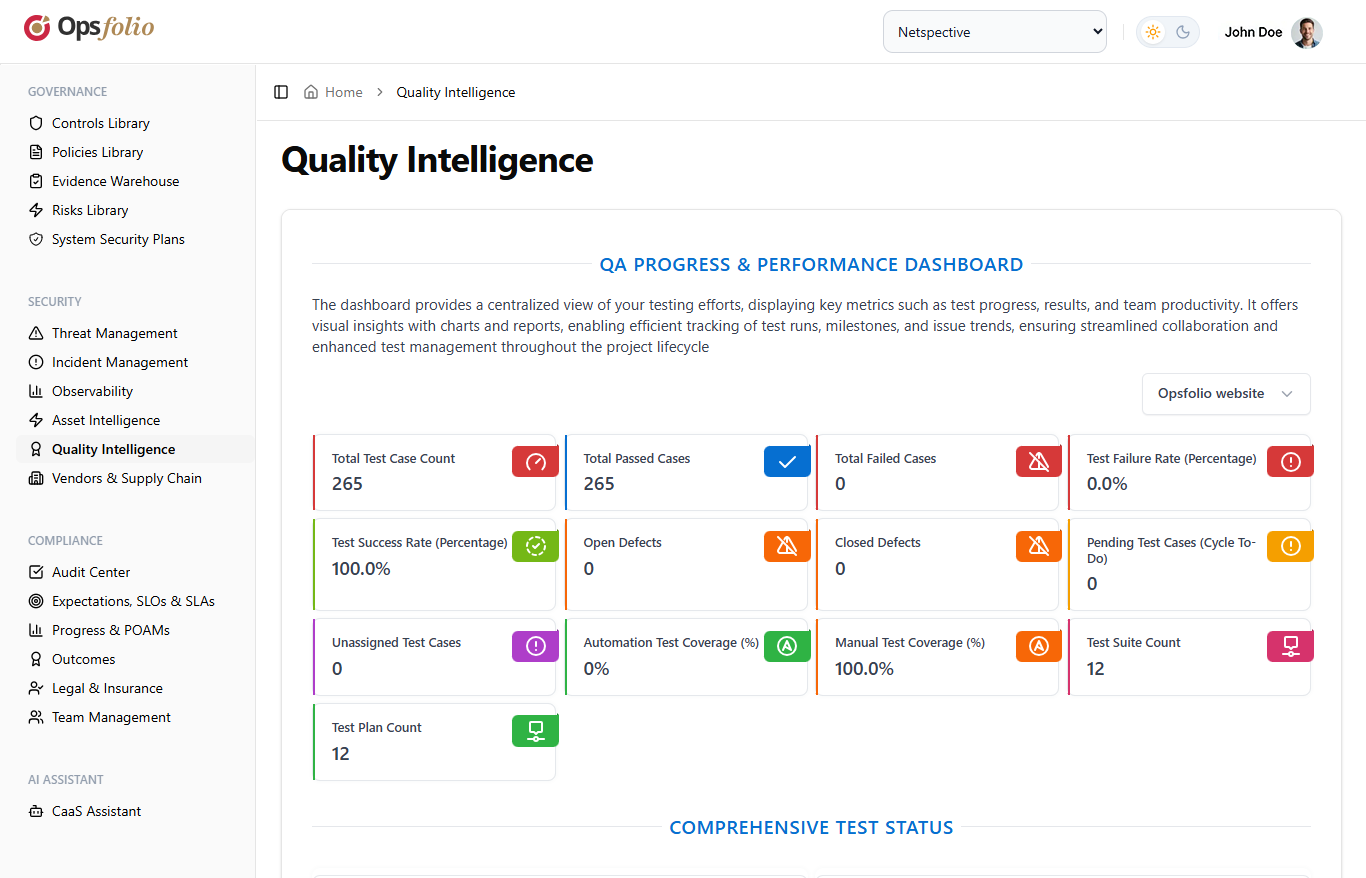Click the warning triangle icon beside Threat Management
The width and height of the screenshot is (1366, 878).
pos(36,333)
